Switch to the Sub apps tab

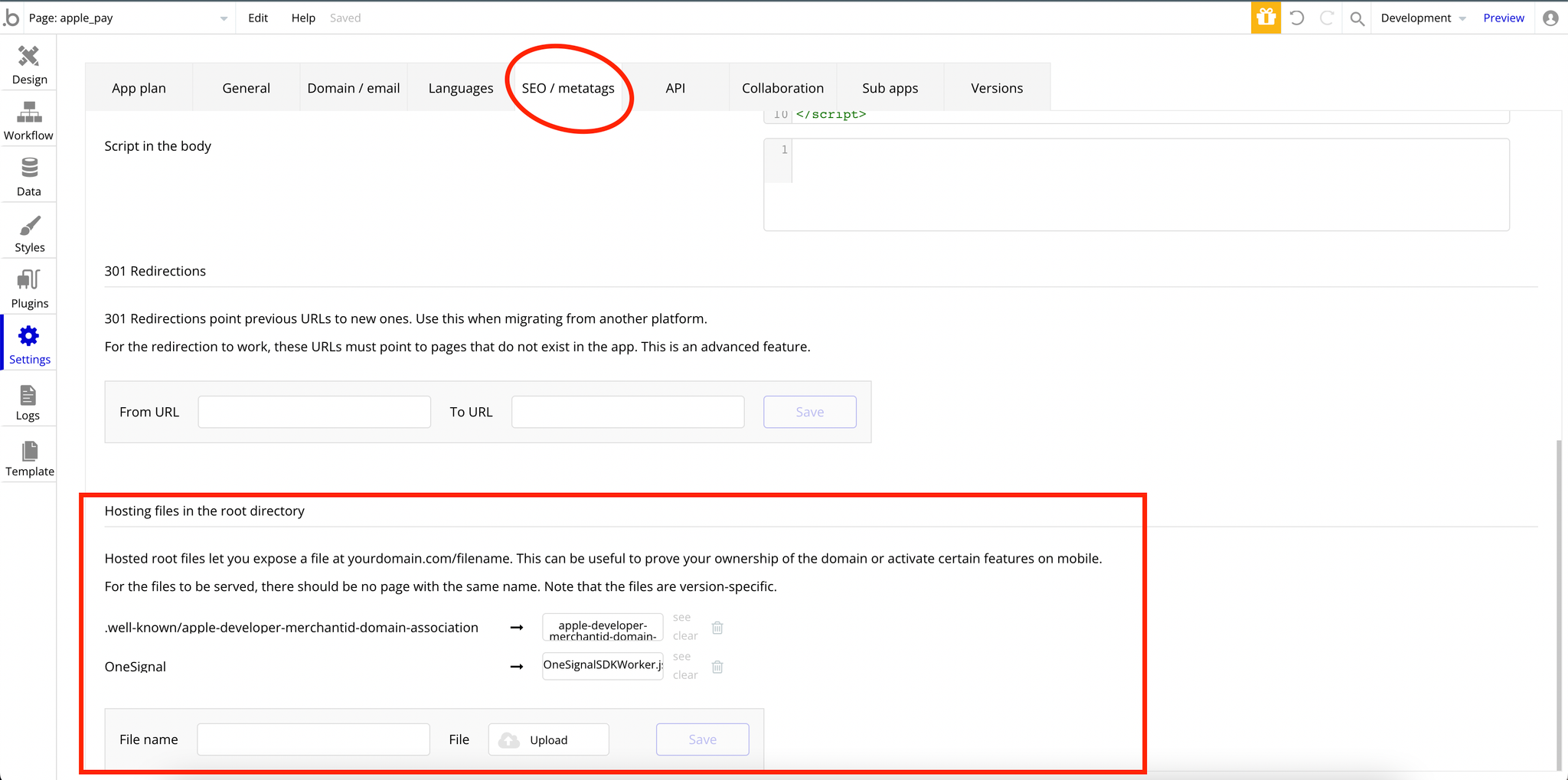point(890,87)
